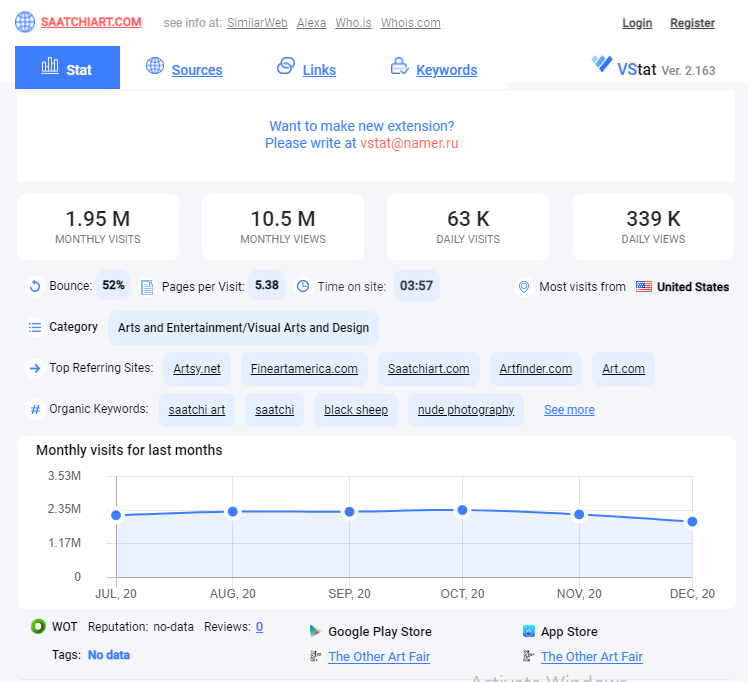Click the globe icon next to Sources

point(155,65)
